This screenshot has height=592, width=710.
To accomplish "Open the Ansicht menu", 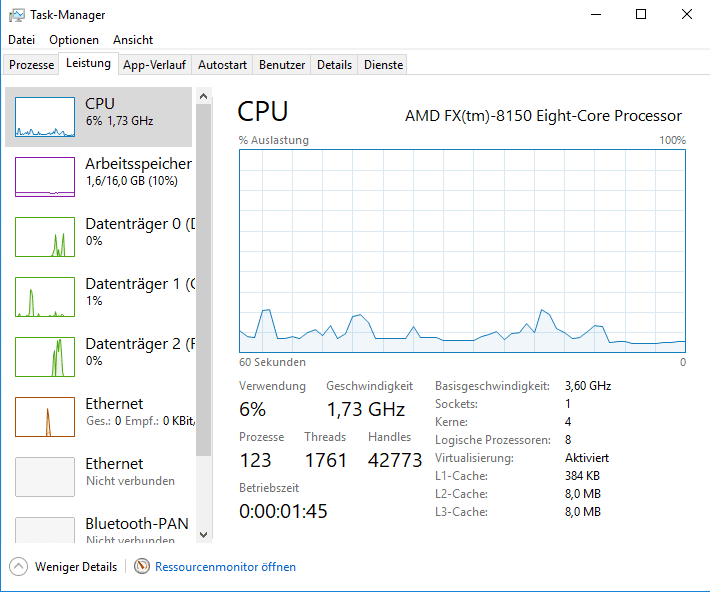I will pyautogui.click(x=133, y=40).
